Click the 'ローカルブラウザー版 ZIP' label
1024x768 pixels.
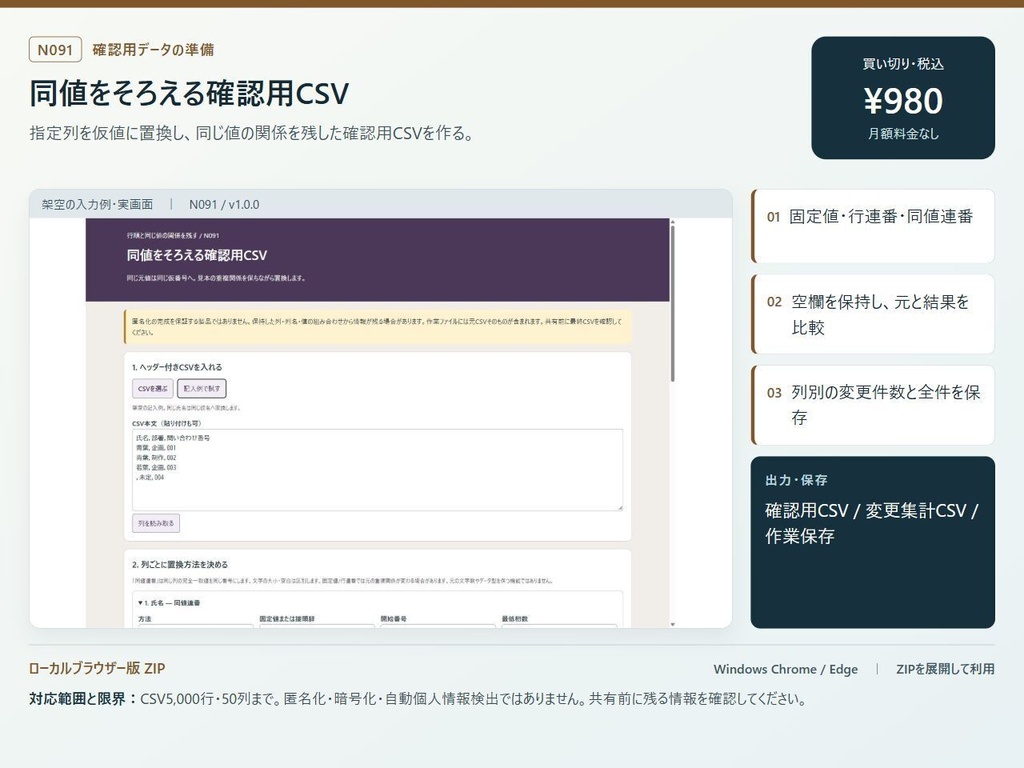coord(97,668)
